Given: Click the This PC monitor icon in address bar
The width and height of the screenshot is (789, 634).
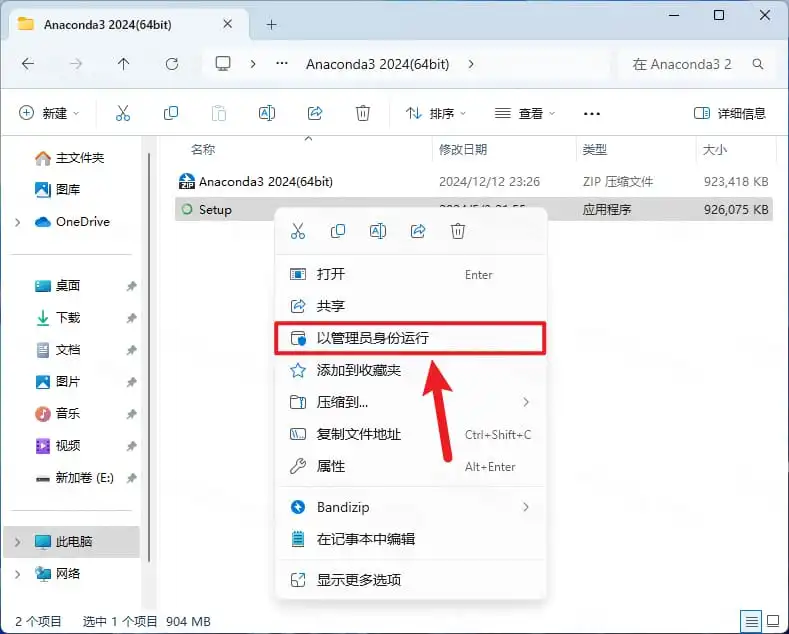Looking at the screenshot, I should pyautogui.click(x=223, y=64).
